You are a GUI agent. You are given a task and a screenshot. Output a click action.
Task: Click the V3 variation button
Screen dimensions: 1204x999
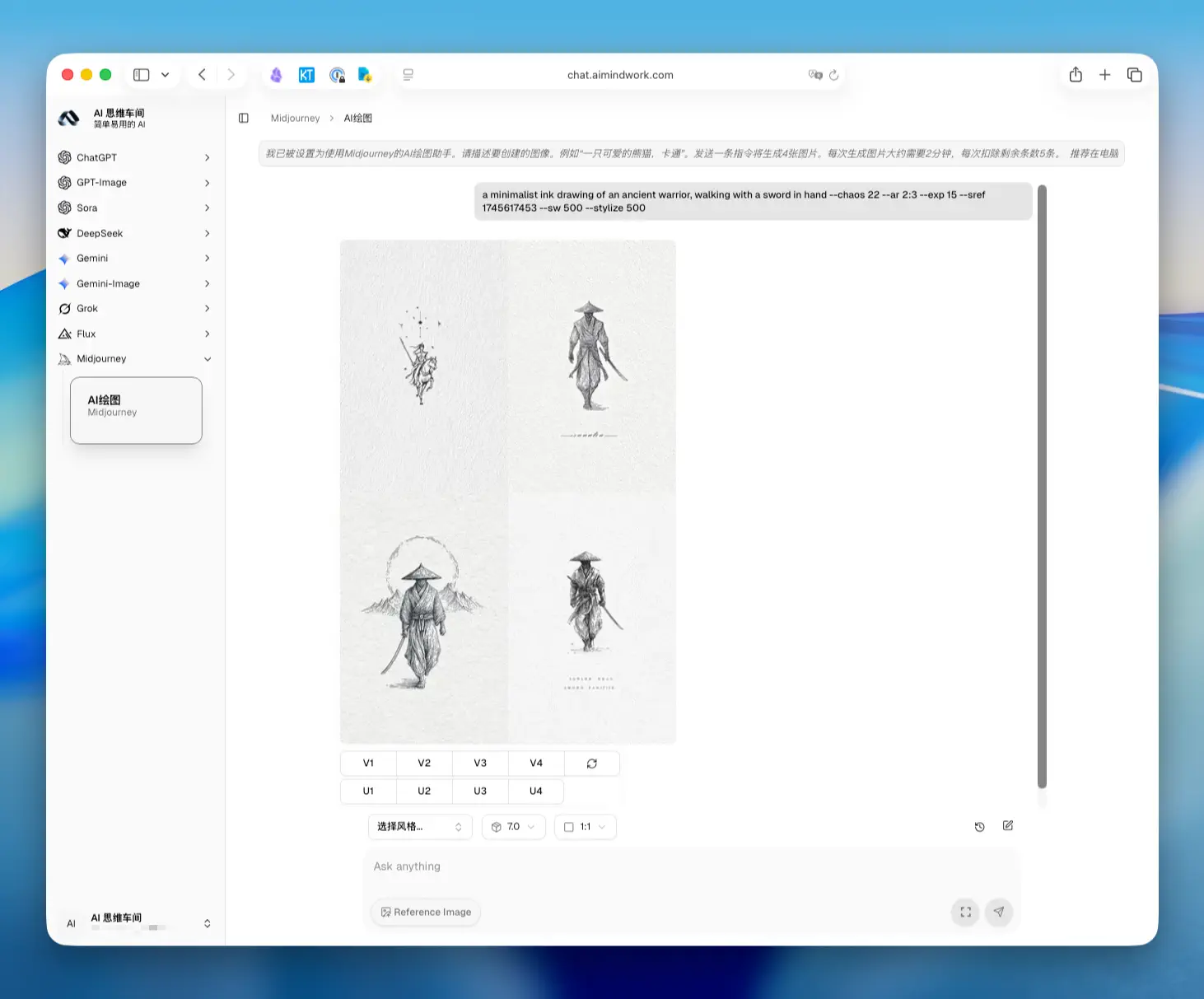coord(480,763)
